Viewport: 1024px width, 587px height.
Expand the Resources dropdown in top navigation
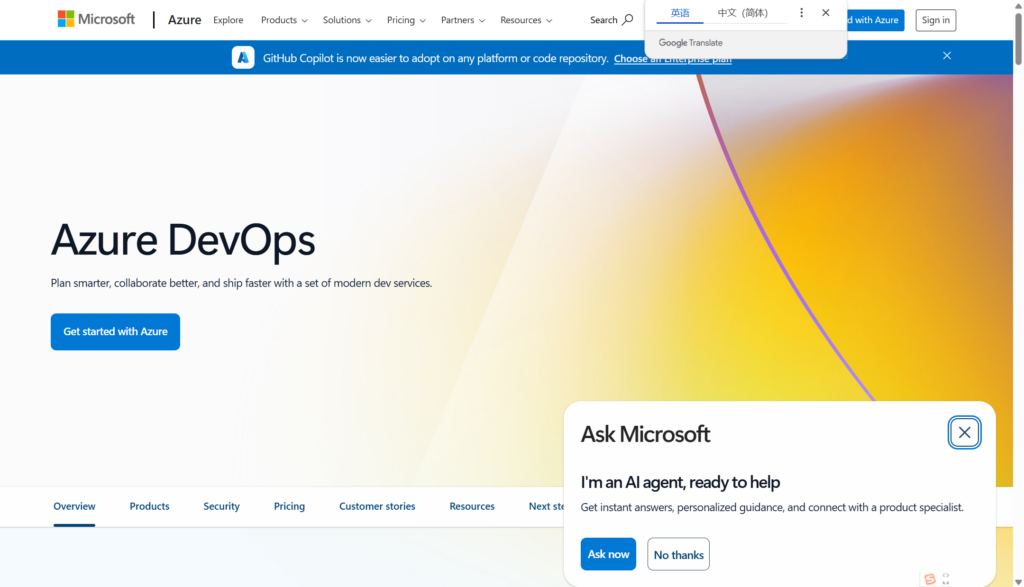click(x=526, y=20)
